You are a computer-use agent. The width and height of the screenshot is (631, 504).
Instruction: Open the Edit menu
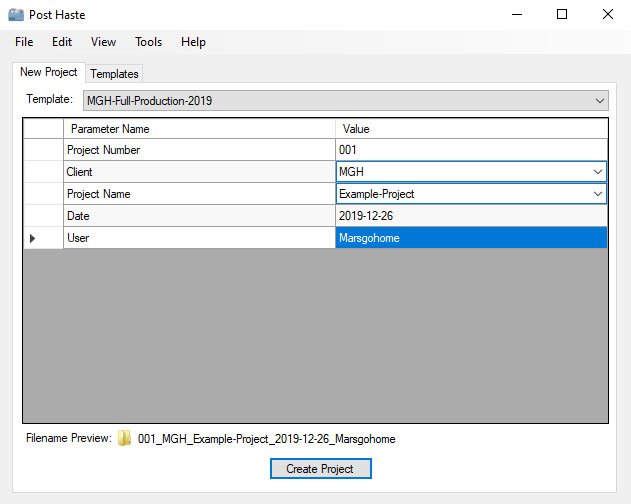click(x=62, y=42)
